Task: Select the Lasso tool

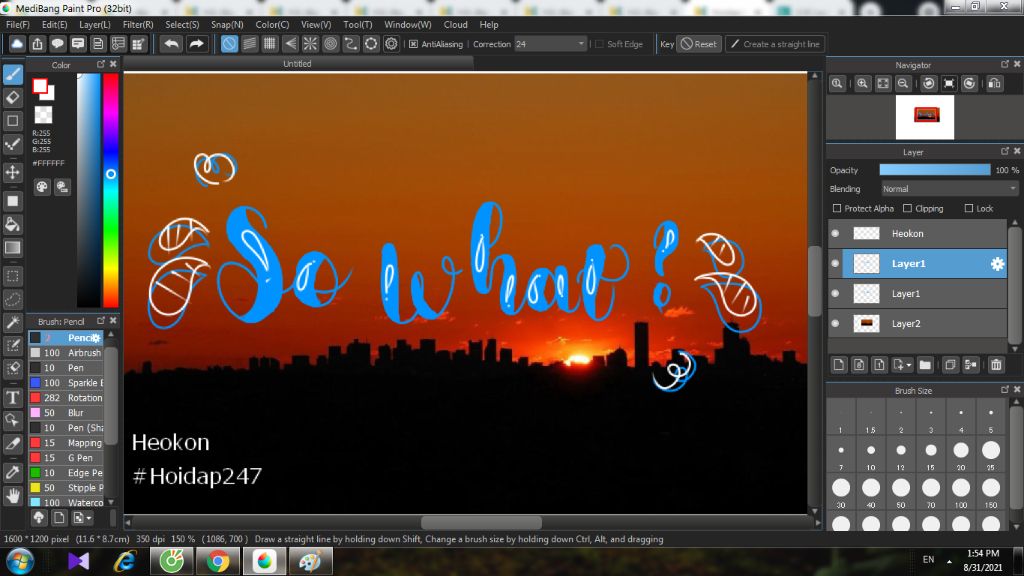Action: [x=13, y=300]
